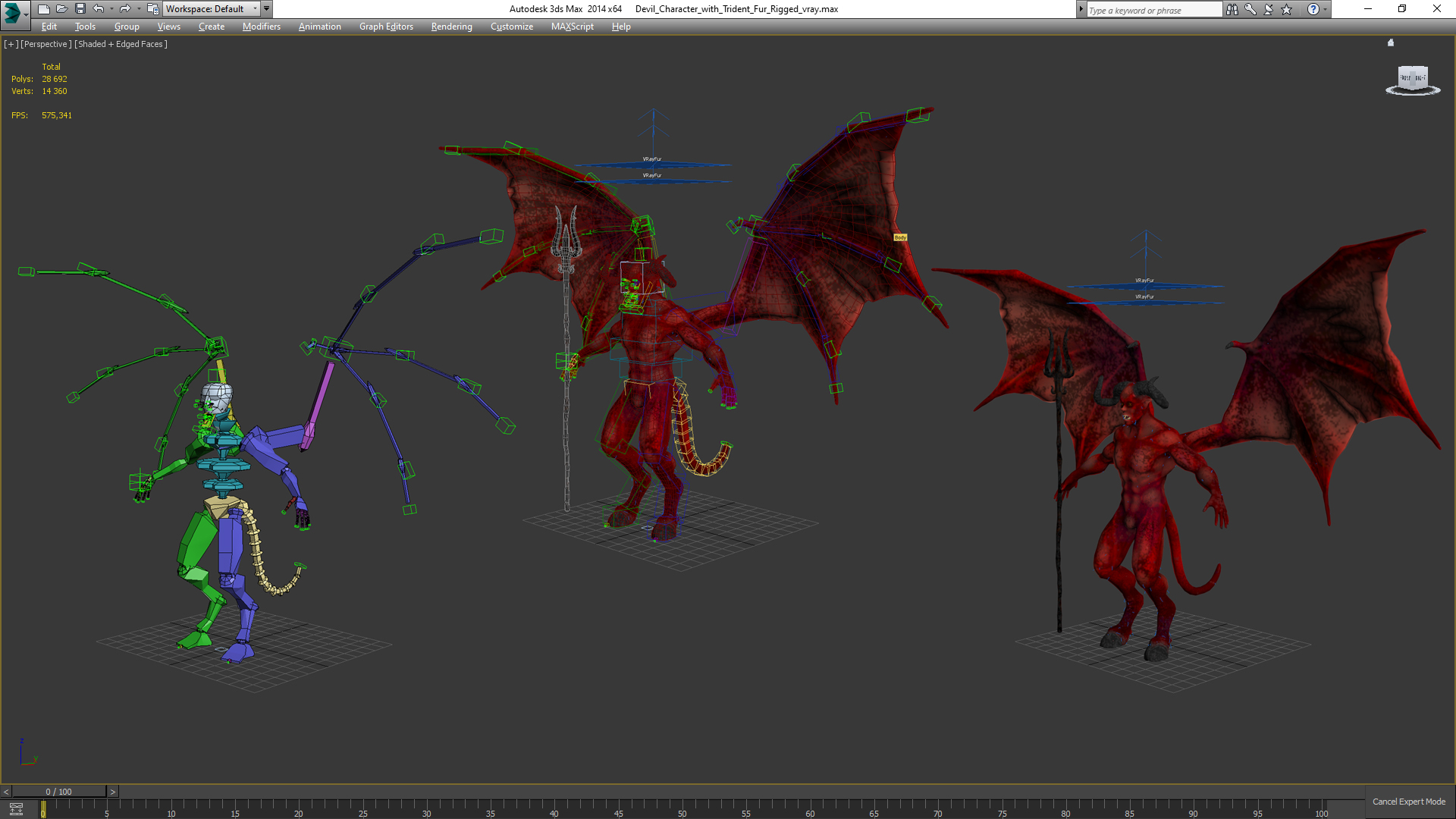Open the Graph Editors menu
Image resolution: width=1456 pixels, height=819 pixels.
pyautogui.click(x=386, y=27)
